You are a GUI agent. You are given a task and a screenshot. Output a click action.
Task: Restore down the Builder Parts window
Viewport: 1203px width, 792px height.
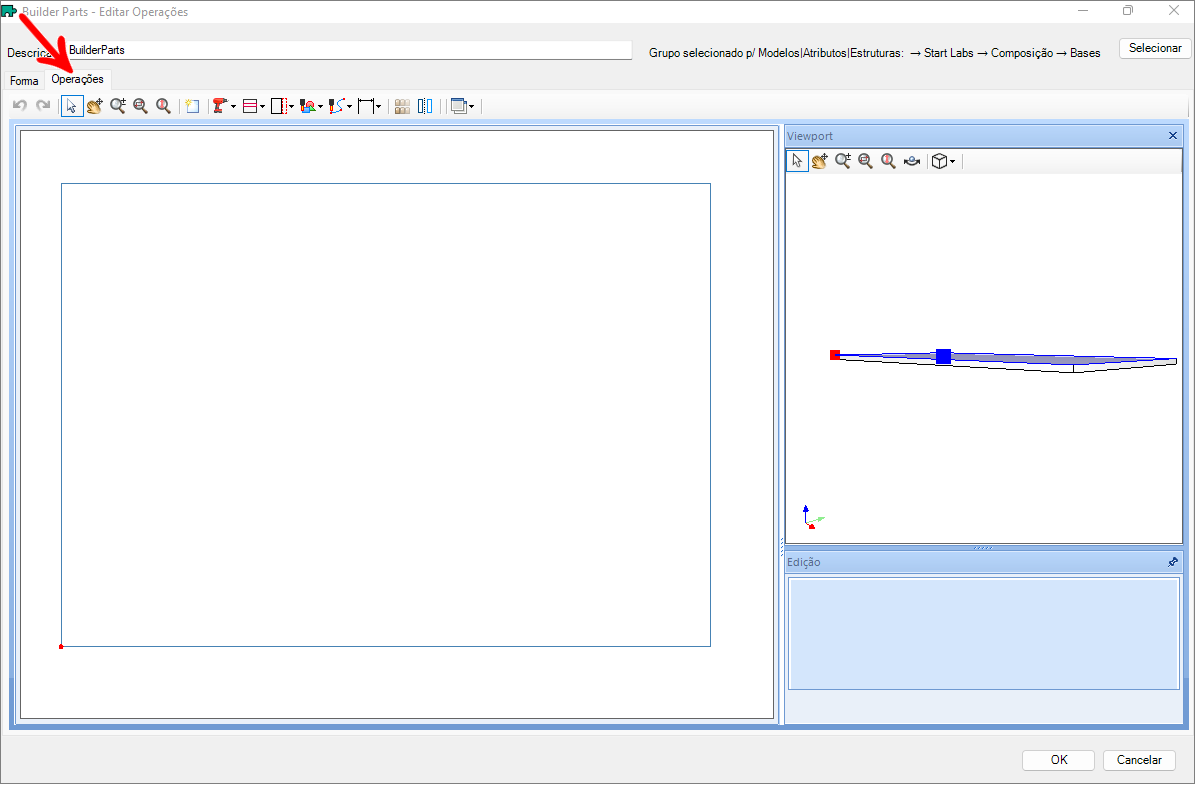pyautogui.click(x=1128, y=11)
